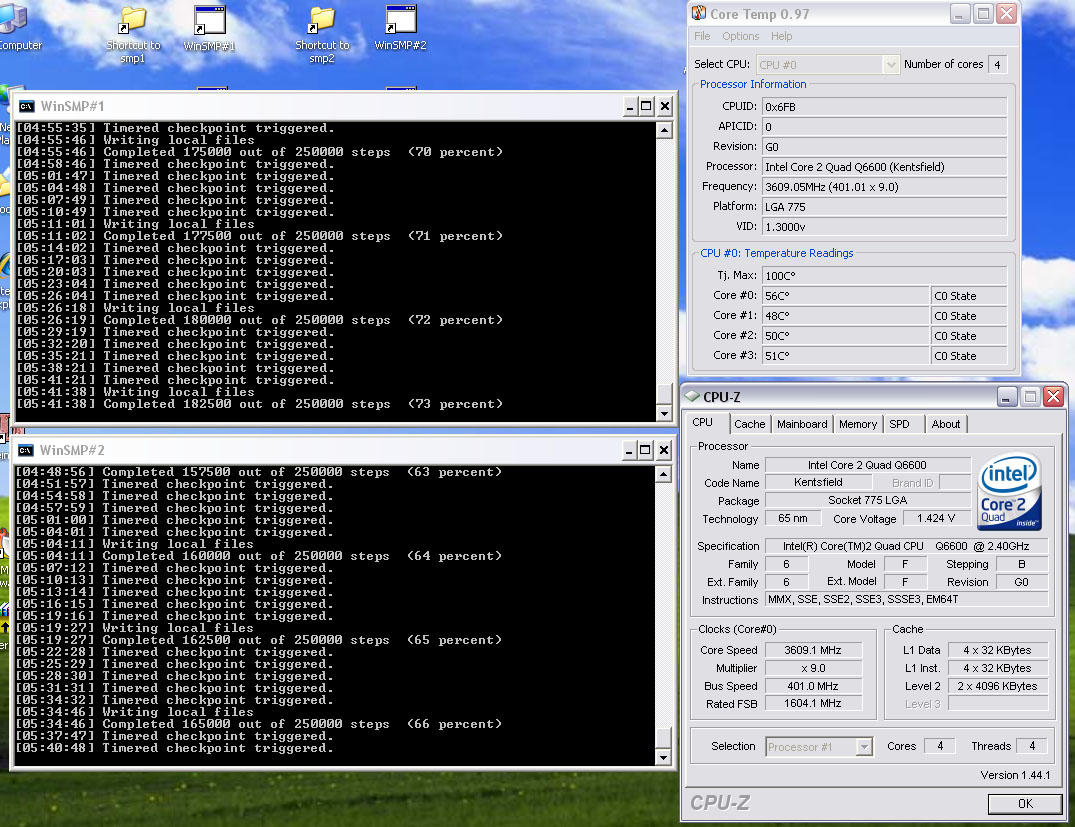Open the Select CPU dropdown in Core Temp
Screen dimensions: 1075x827
828,64
